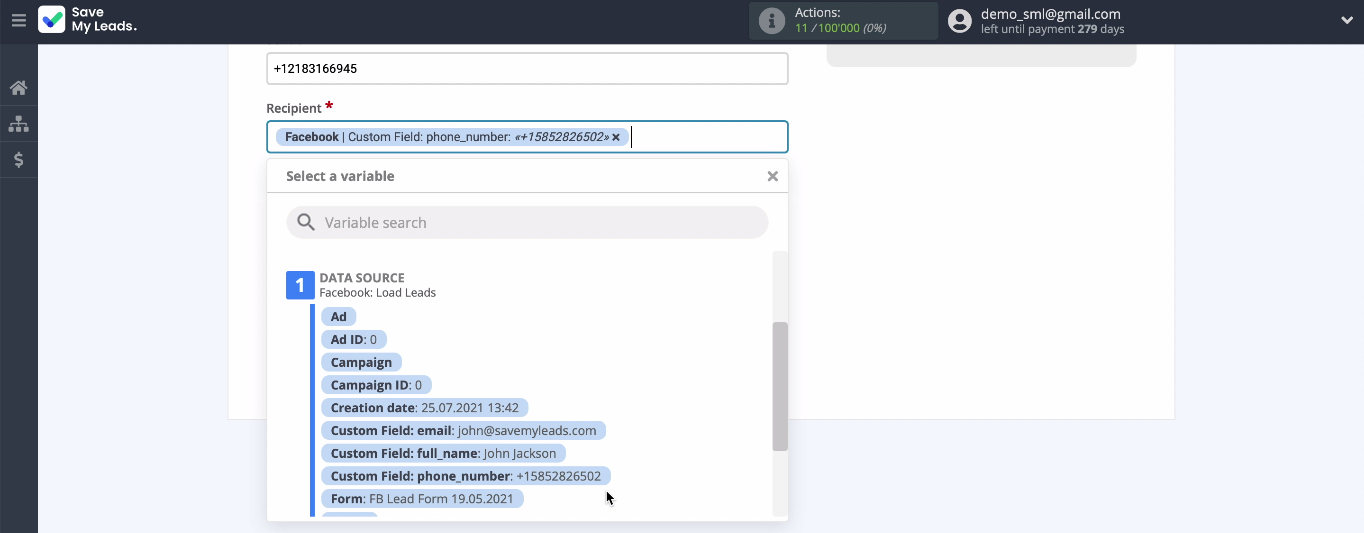This screenshot has height=533, width=1364.
Task: Select the Form: FB Lead Form variable
Action: click(422, 498)
